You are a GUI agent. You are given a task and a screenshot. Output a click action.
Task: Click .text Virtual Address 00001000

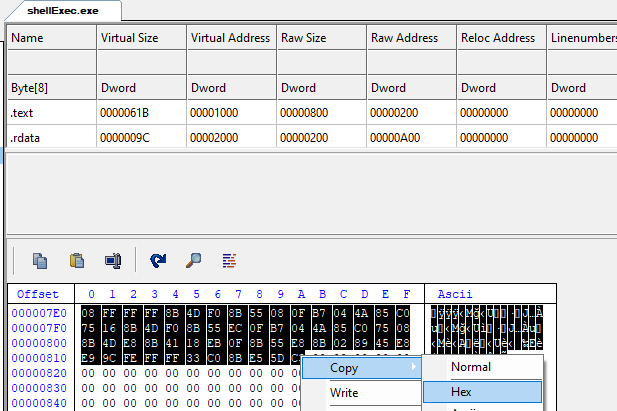click(231, 113)
